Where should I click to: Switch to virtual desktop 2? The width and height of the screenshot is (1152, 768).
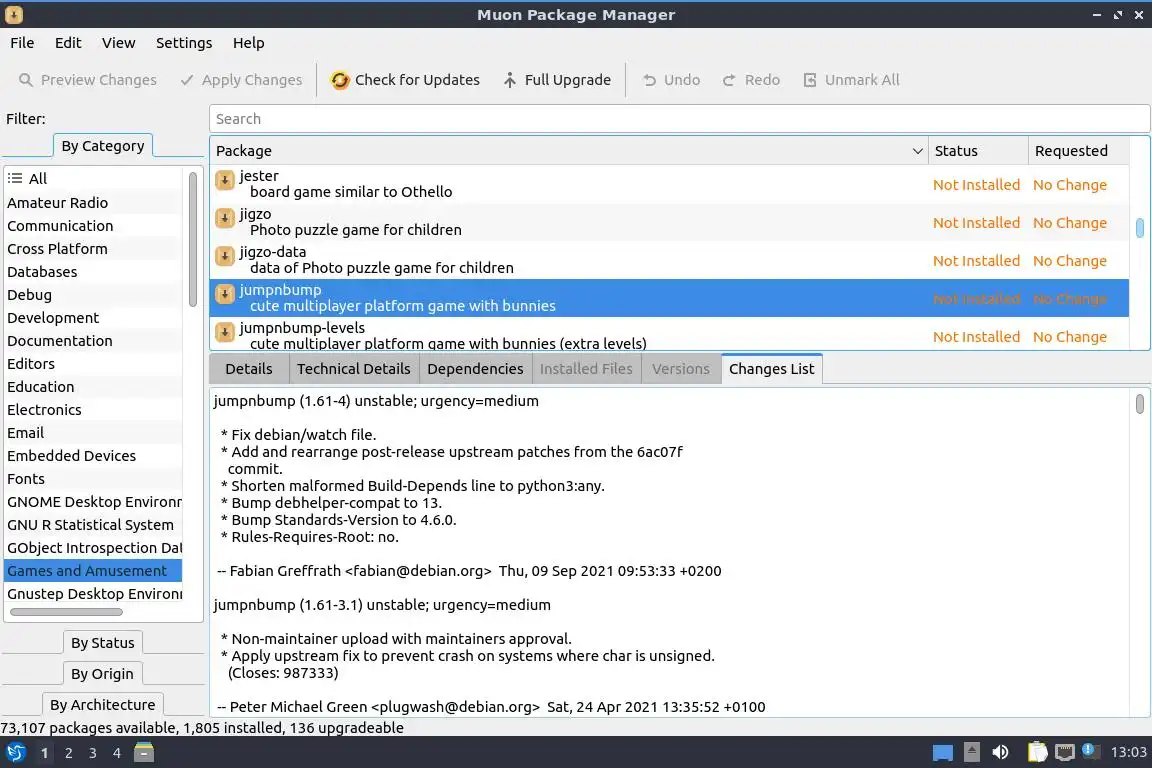[68, 753]
